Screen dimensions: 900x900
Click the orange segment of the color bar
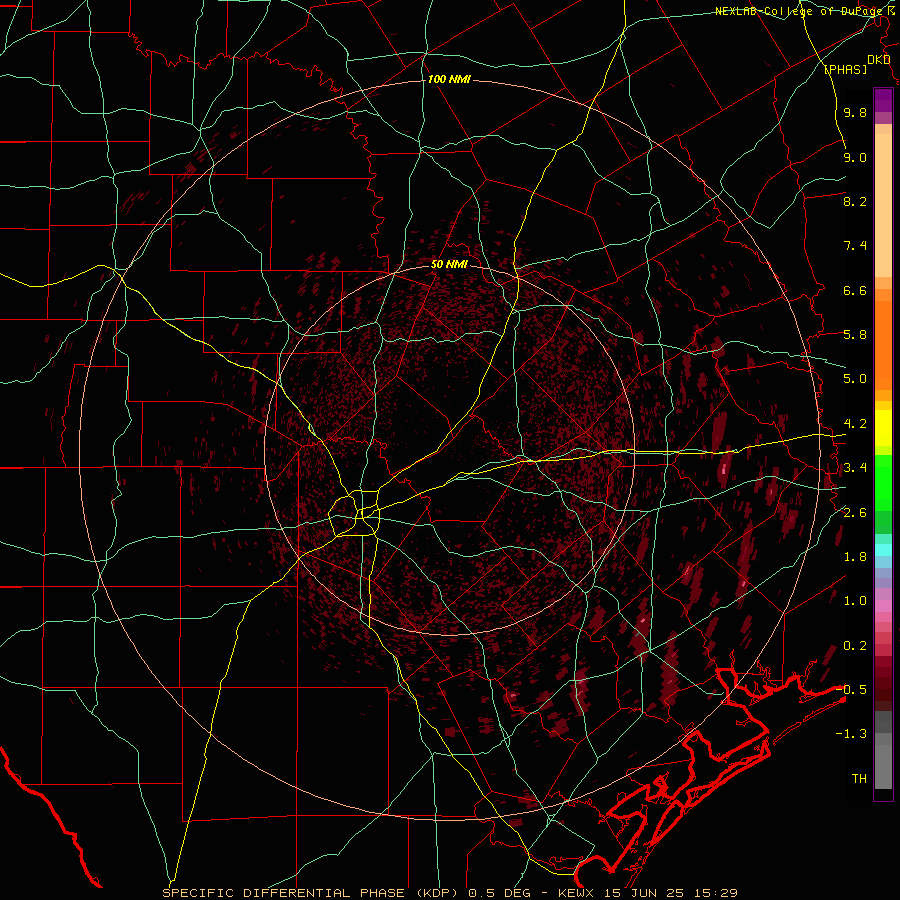point(883,344)
